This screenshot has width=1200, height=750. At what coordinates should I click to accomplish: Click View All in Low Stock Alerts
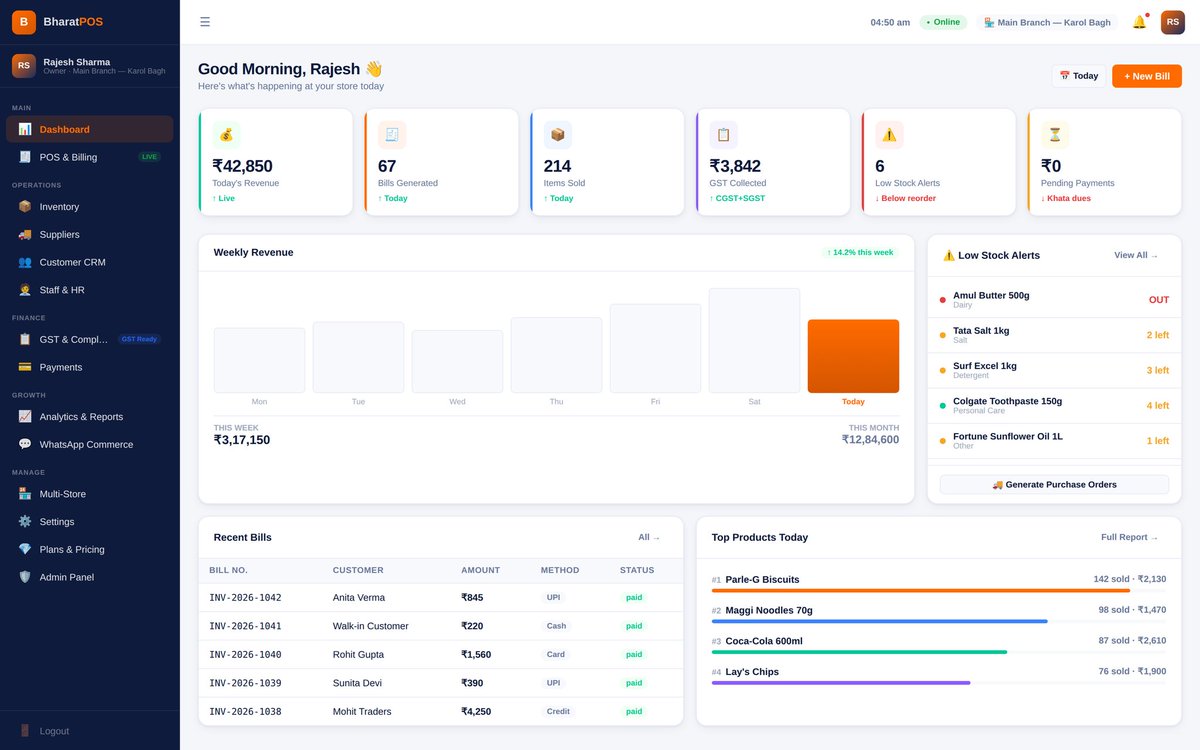1136,255
